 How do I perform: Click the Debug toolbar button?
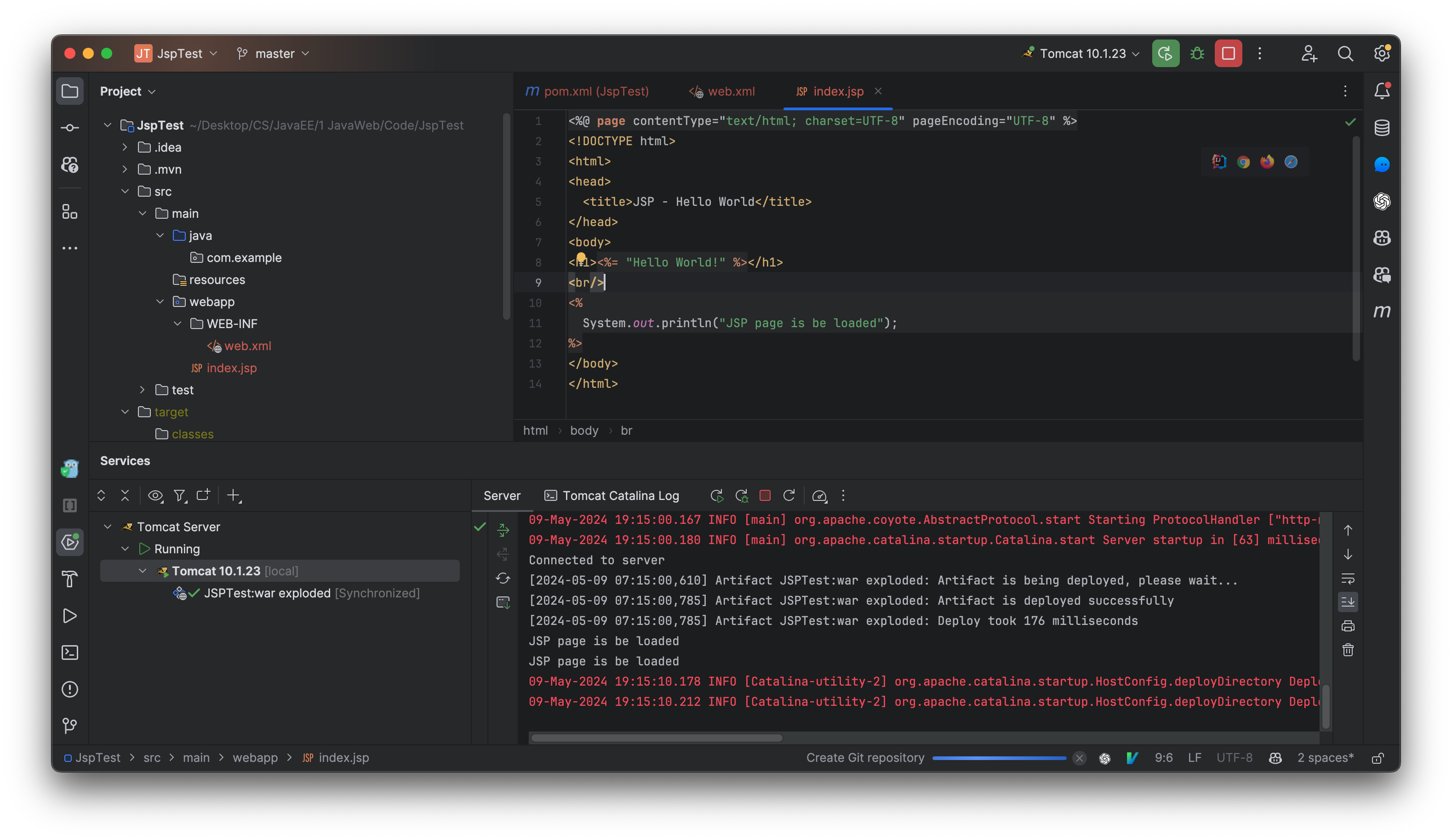pyautogui.click(x=1197, y=53)
